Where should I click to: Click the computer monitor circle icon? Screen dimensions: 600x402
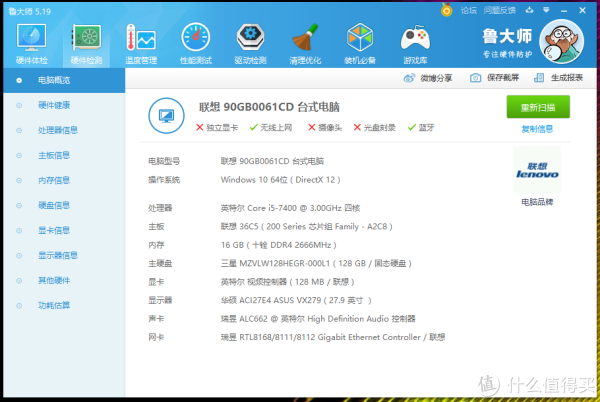166,116
